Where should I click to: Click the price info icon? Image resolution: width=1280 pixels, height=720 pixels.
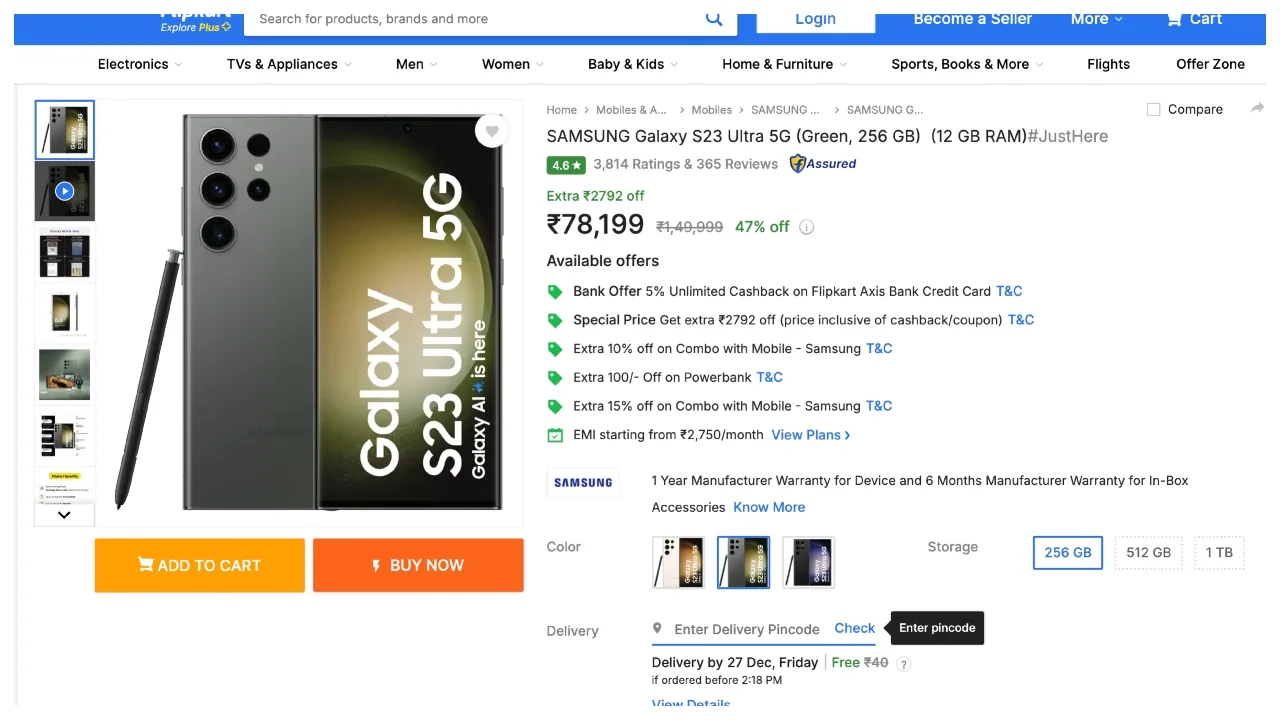[x=807, y=227]
